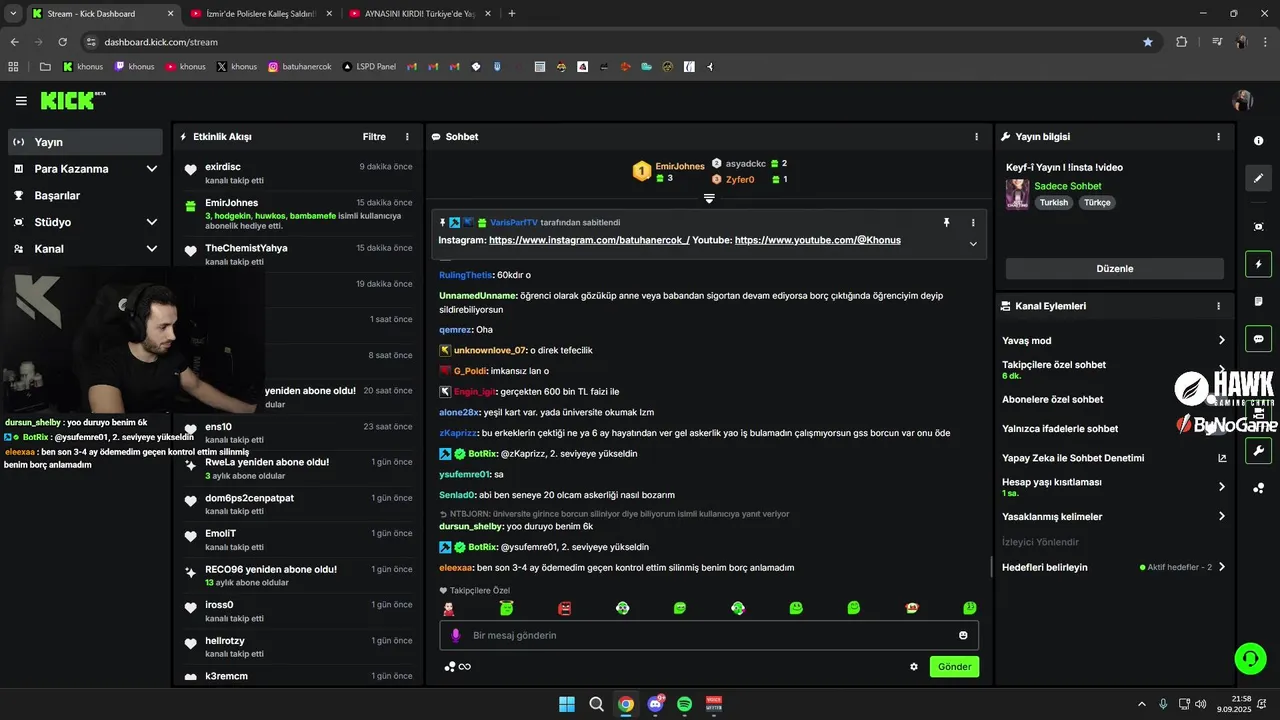Open chat settings gear icon
1280x720 pixels.
tap(914, 667)
